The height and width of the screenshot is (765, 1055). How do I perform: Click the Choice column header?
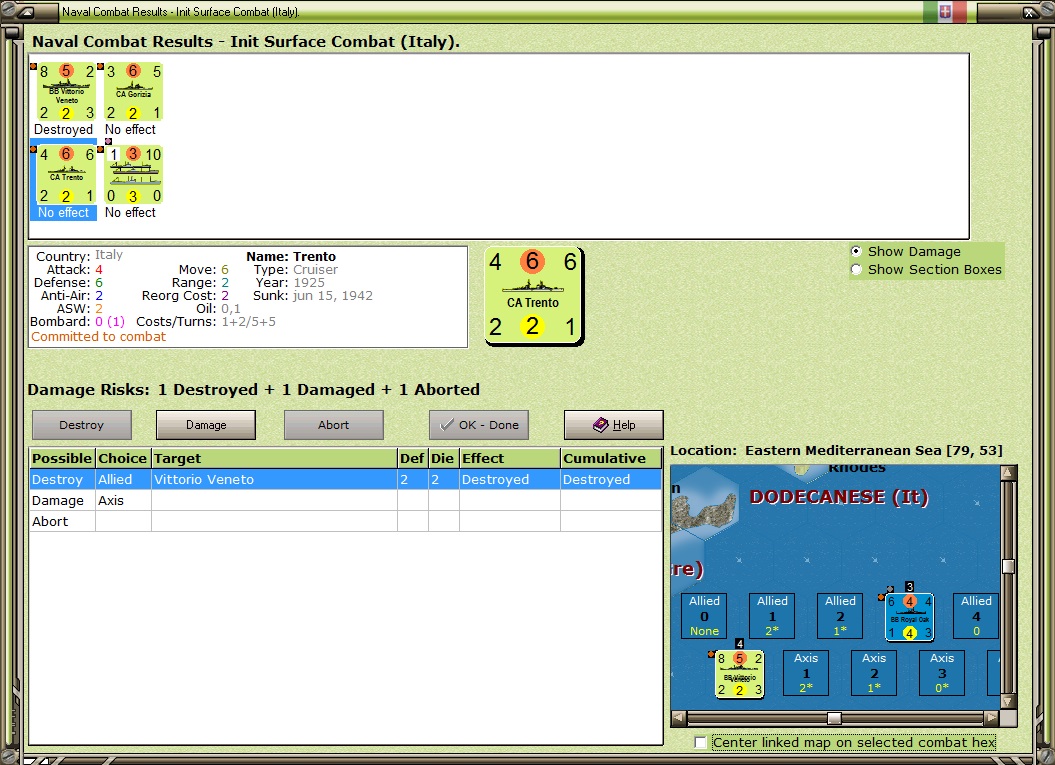click(123, 458)
